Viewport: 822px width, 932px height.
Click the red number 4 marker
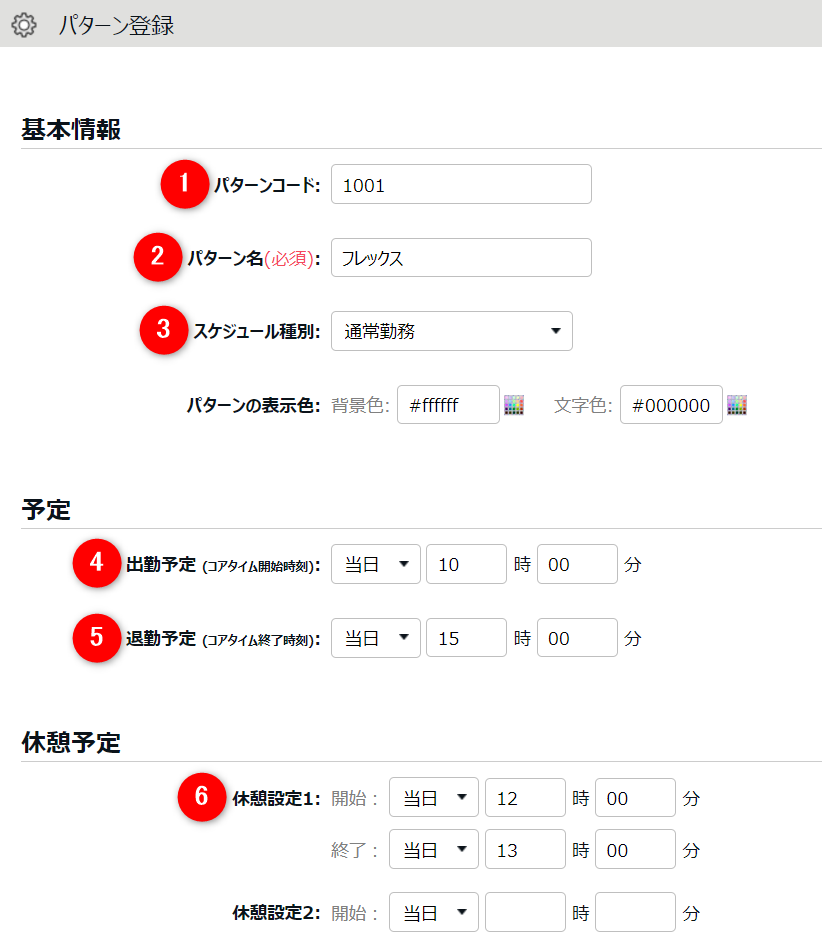(x=97, y=564)
